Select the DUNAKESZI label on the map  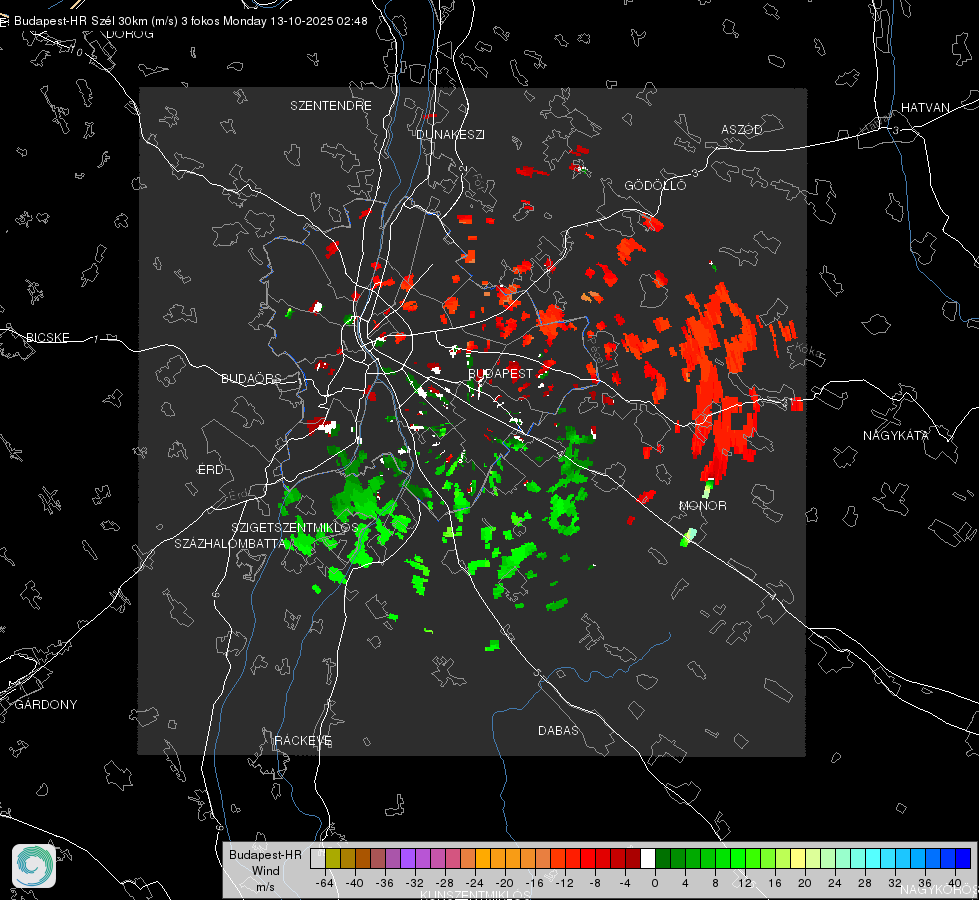(x=450, y=134)
